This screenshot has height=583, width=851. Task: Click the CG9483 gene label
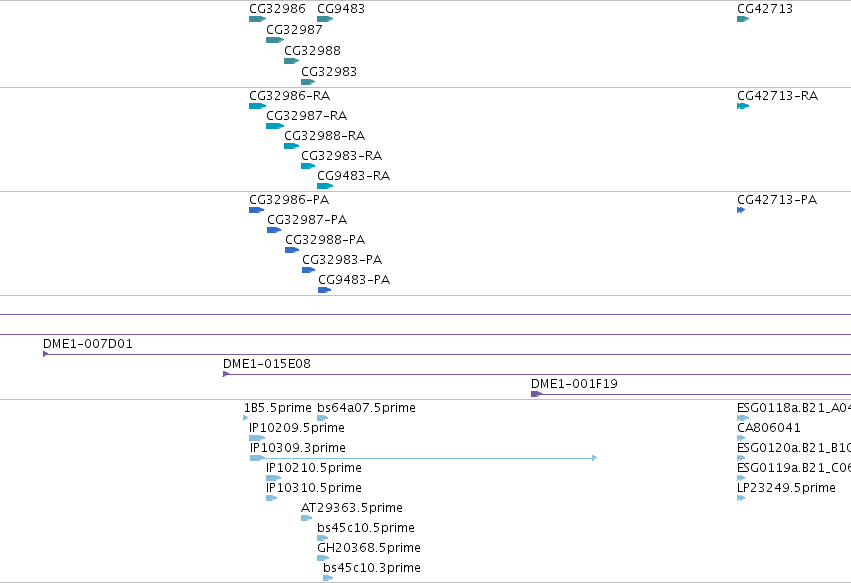click(x=341, y=9)
